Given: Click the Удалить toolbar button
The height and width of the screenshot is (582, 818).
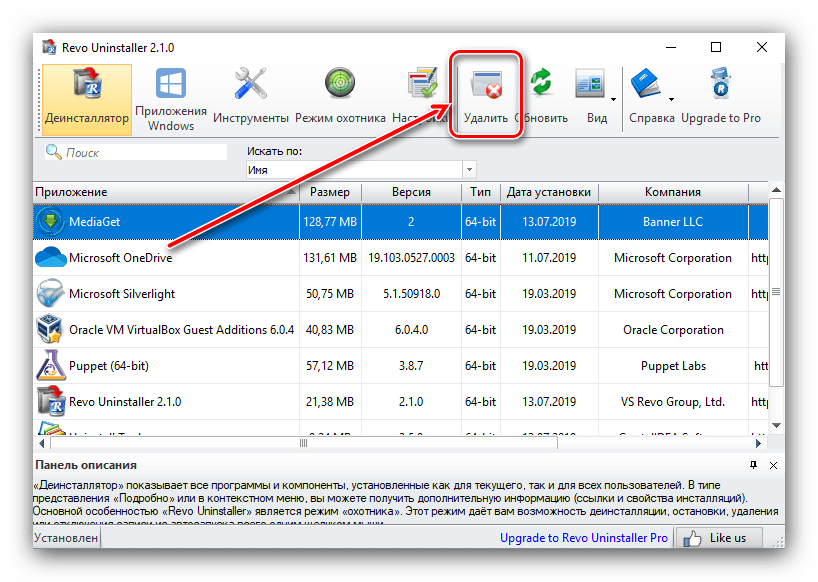Looking at the screenshot, I should (486, 97).
